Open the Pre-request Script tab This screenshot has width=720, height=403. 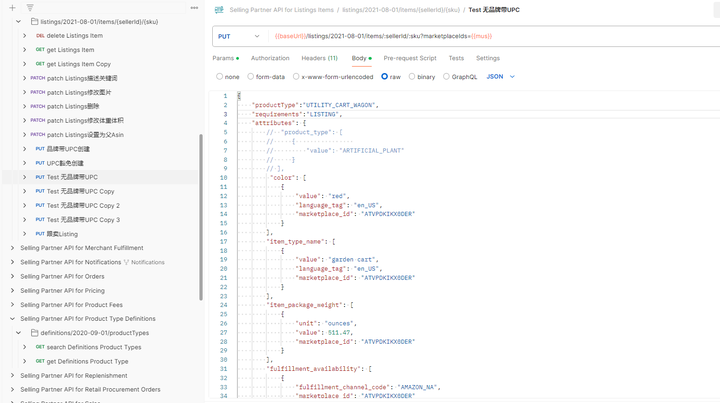coord(410,59)
